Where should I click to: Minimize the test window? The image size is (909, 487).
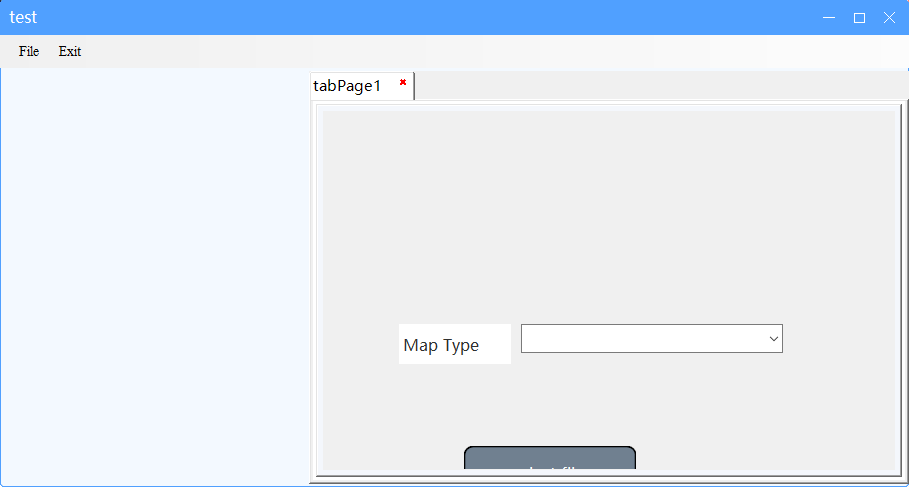[x=829, y=17]
